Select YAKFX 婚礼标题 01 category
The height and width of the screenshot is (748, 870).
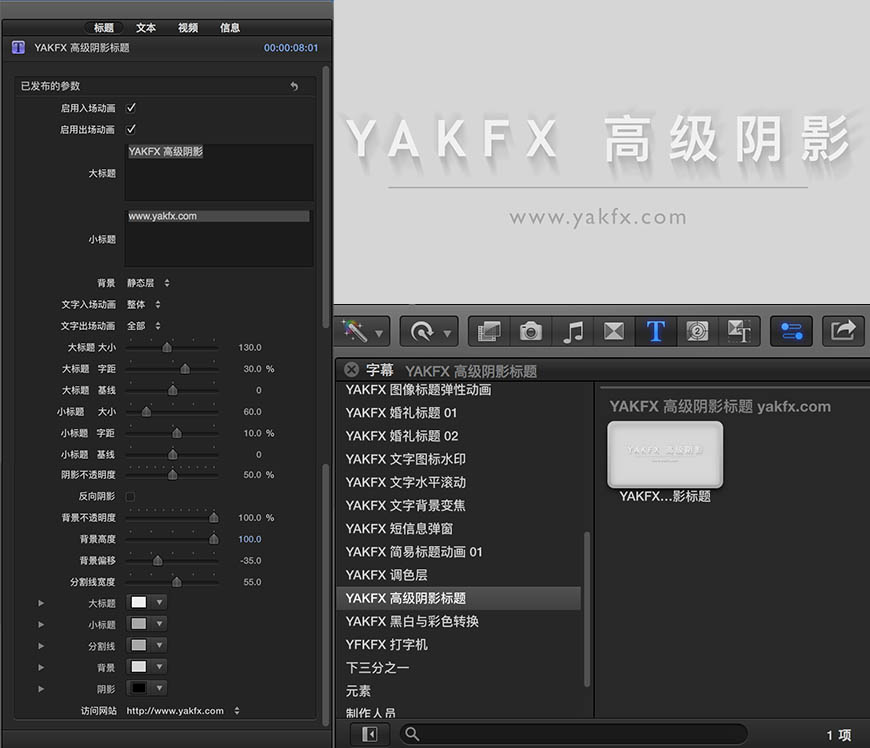click(459, 413)
